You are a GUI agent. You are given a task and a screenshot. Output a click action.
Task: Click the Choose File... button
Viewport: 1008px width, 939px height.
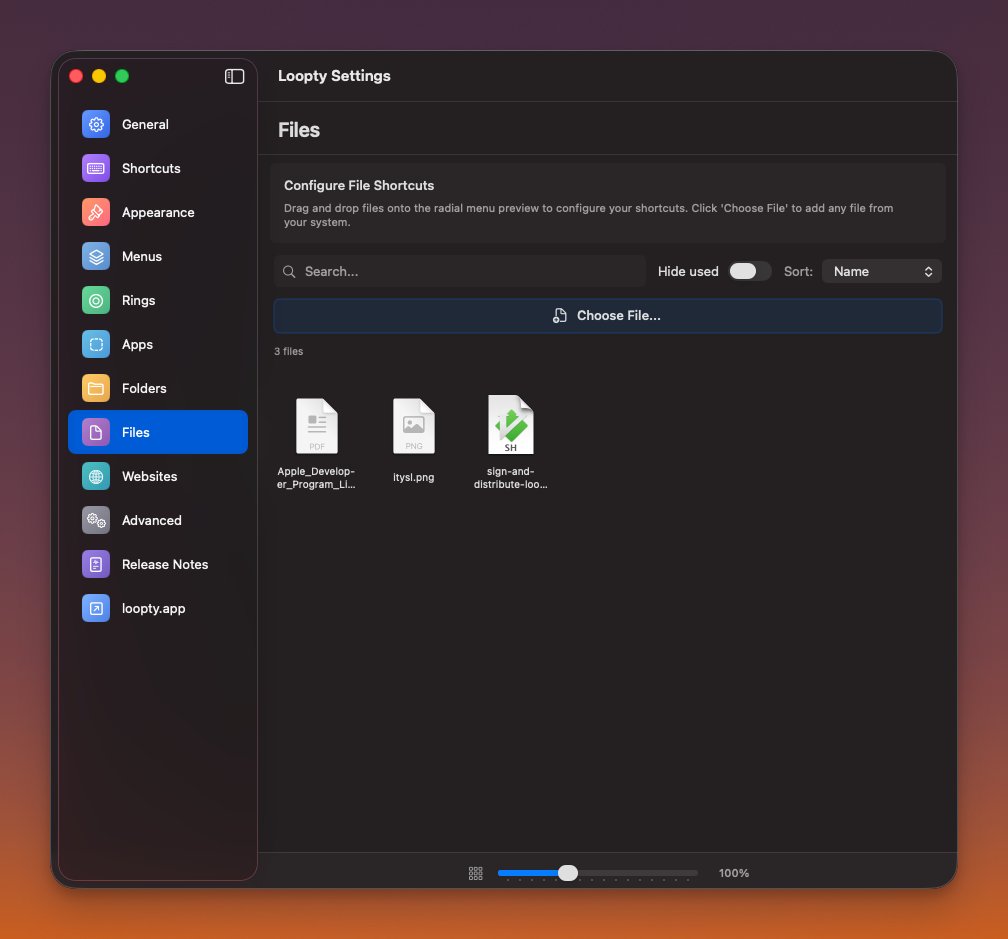(608, 316)
